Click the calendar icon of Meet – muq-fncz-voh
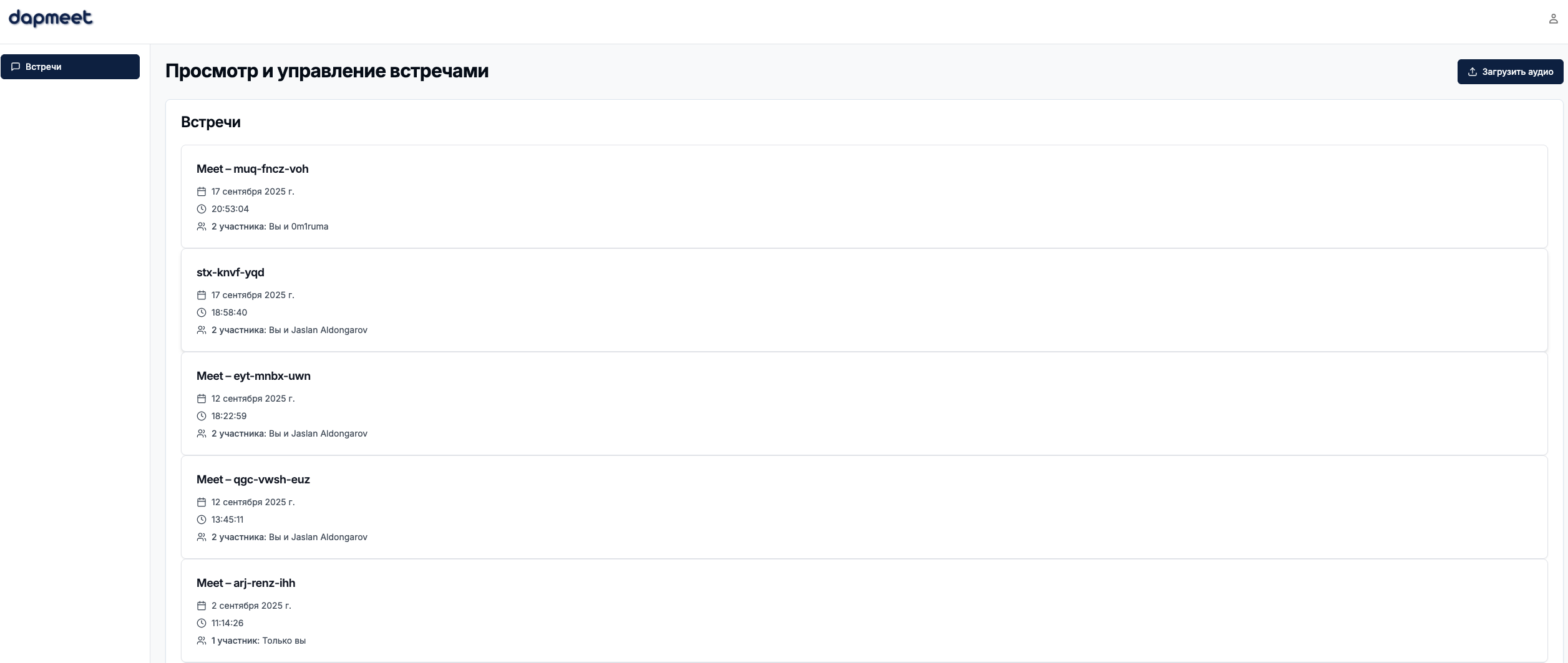The image size is (1568, 663). [201, 191]
